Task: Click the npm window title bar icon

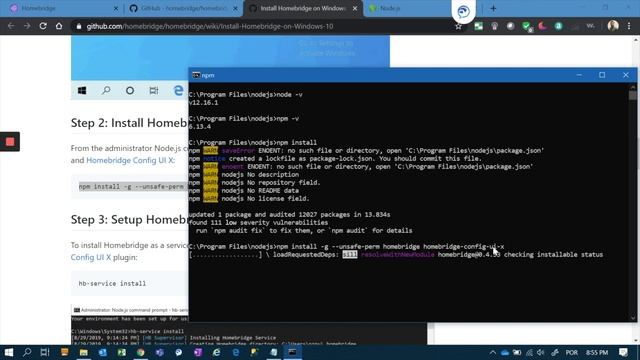Action: [x=196, y=75]
